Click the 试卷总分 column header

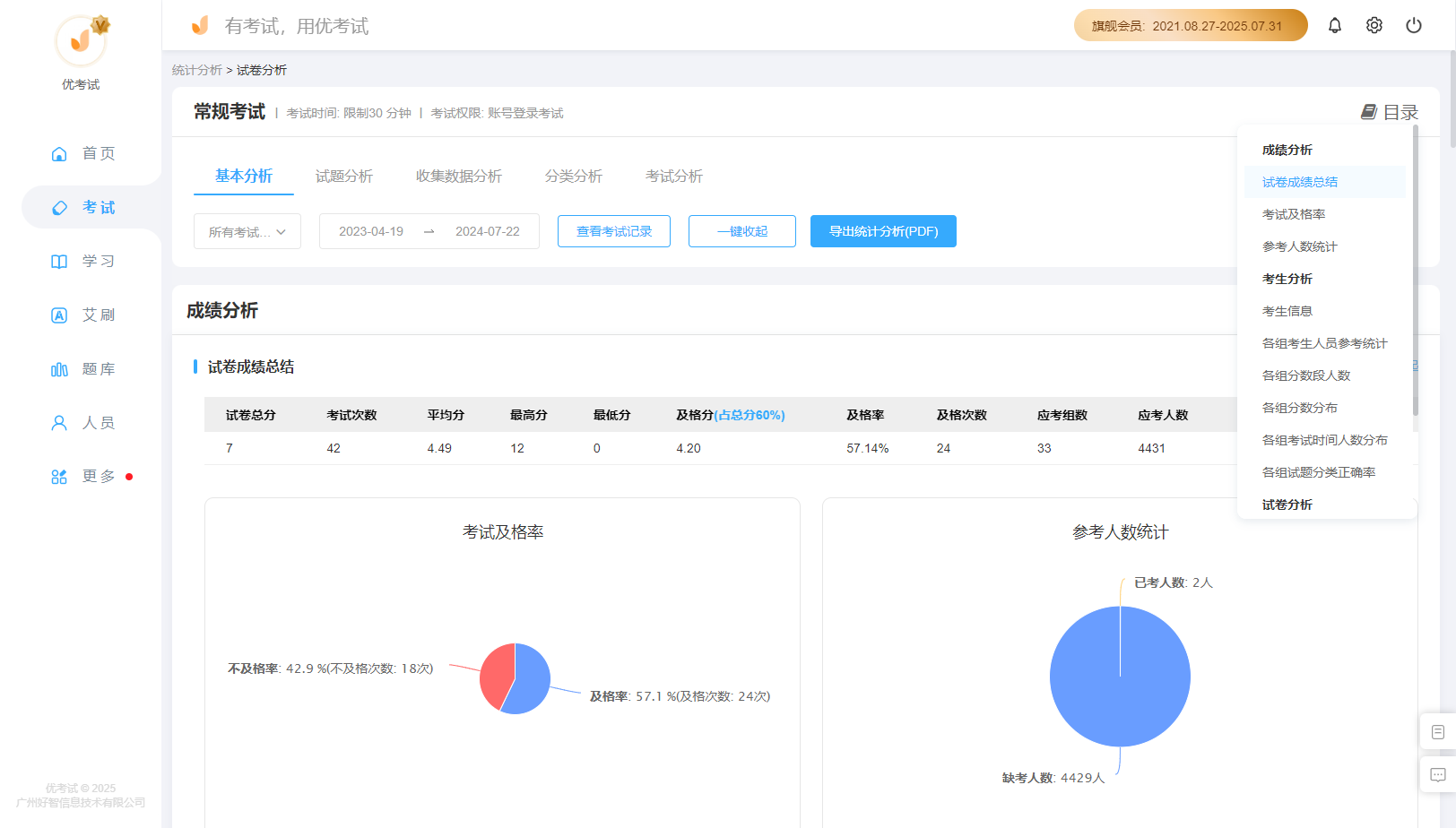click(251, 415)
